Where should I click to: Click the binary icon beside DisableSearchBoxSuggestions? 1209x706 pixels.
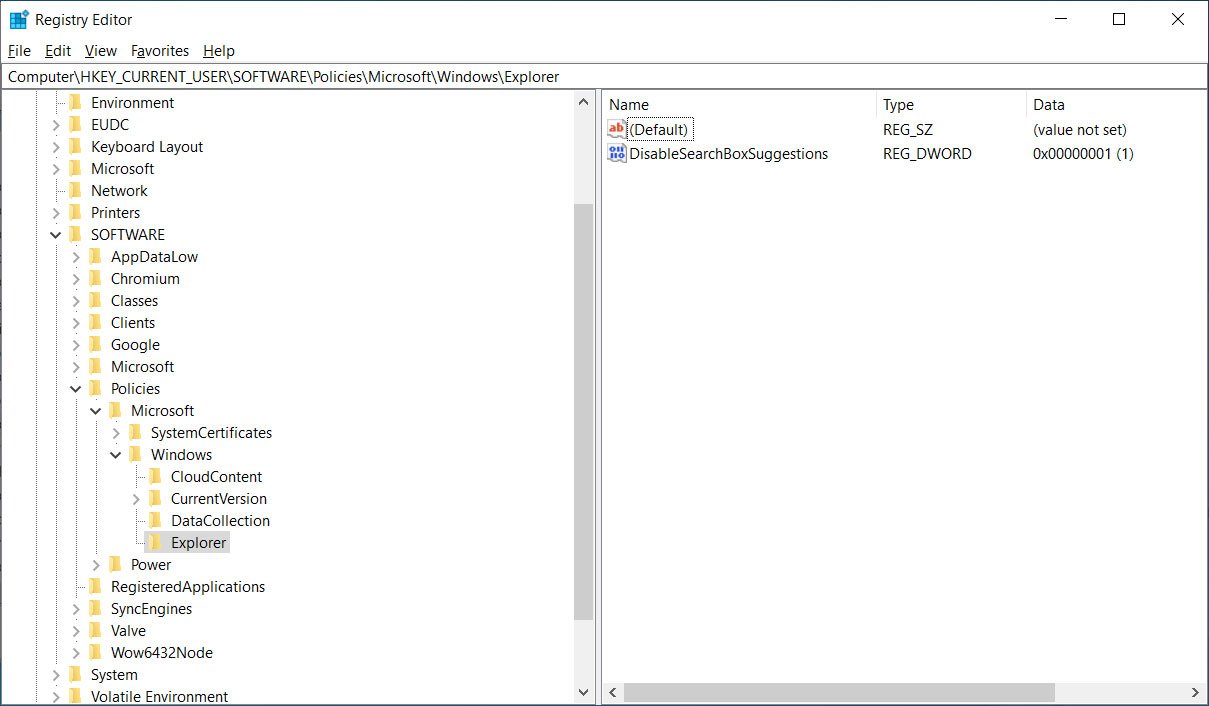[x=615, y=153]
